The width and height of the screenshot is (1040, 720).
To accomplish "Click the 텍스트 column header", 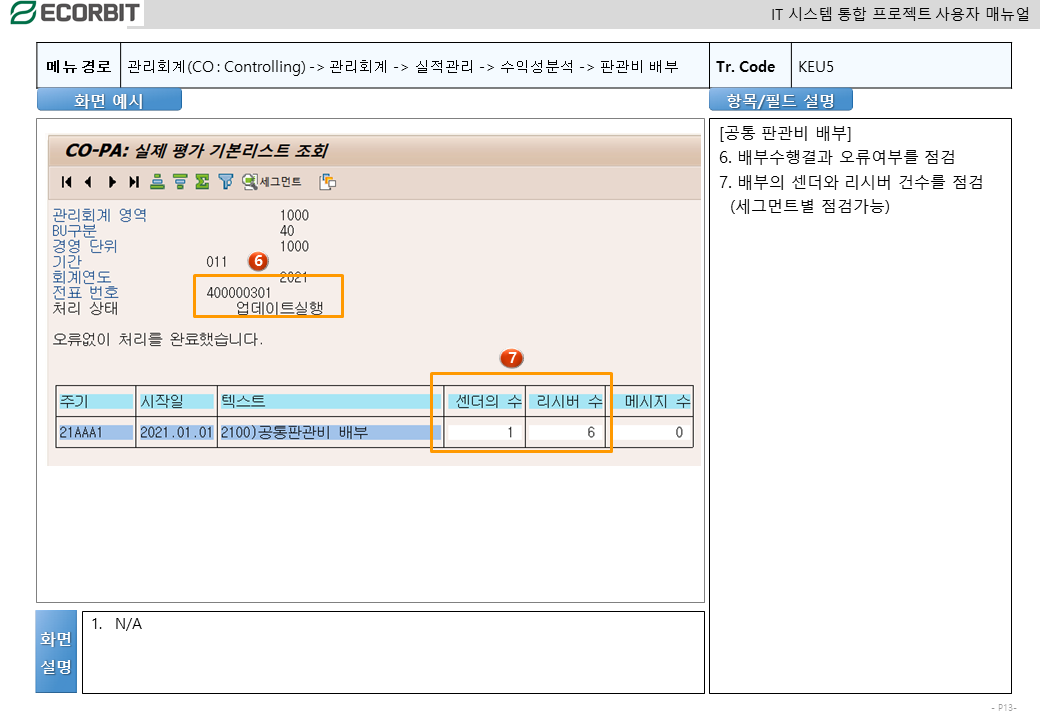I will click(x=328, y=401).
